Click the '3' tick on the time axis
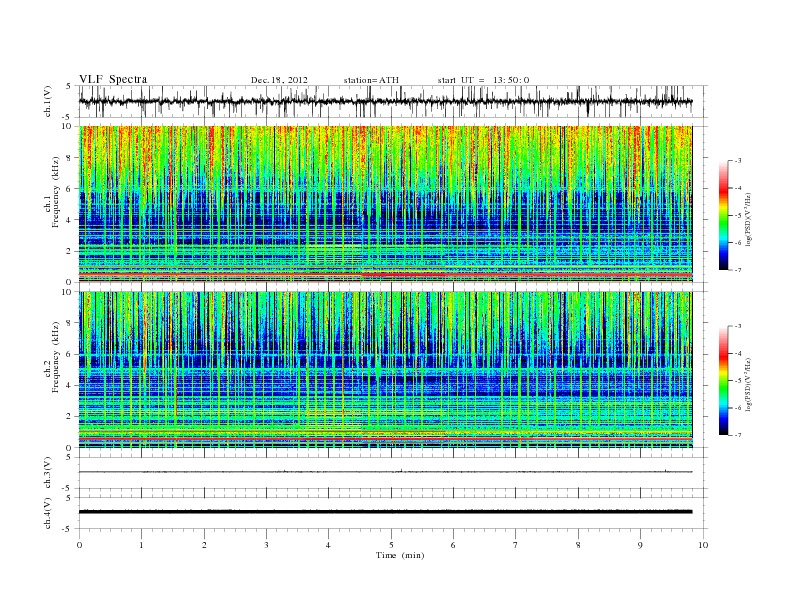Screen dimensions: 792x612 click(266, 545)
